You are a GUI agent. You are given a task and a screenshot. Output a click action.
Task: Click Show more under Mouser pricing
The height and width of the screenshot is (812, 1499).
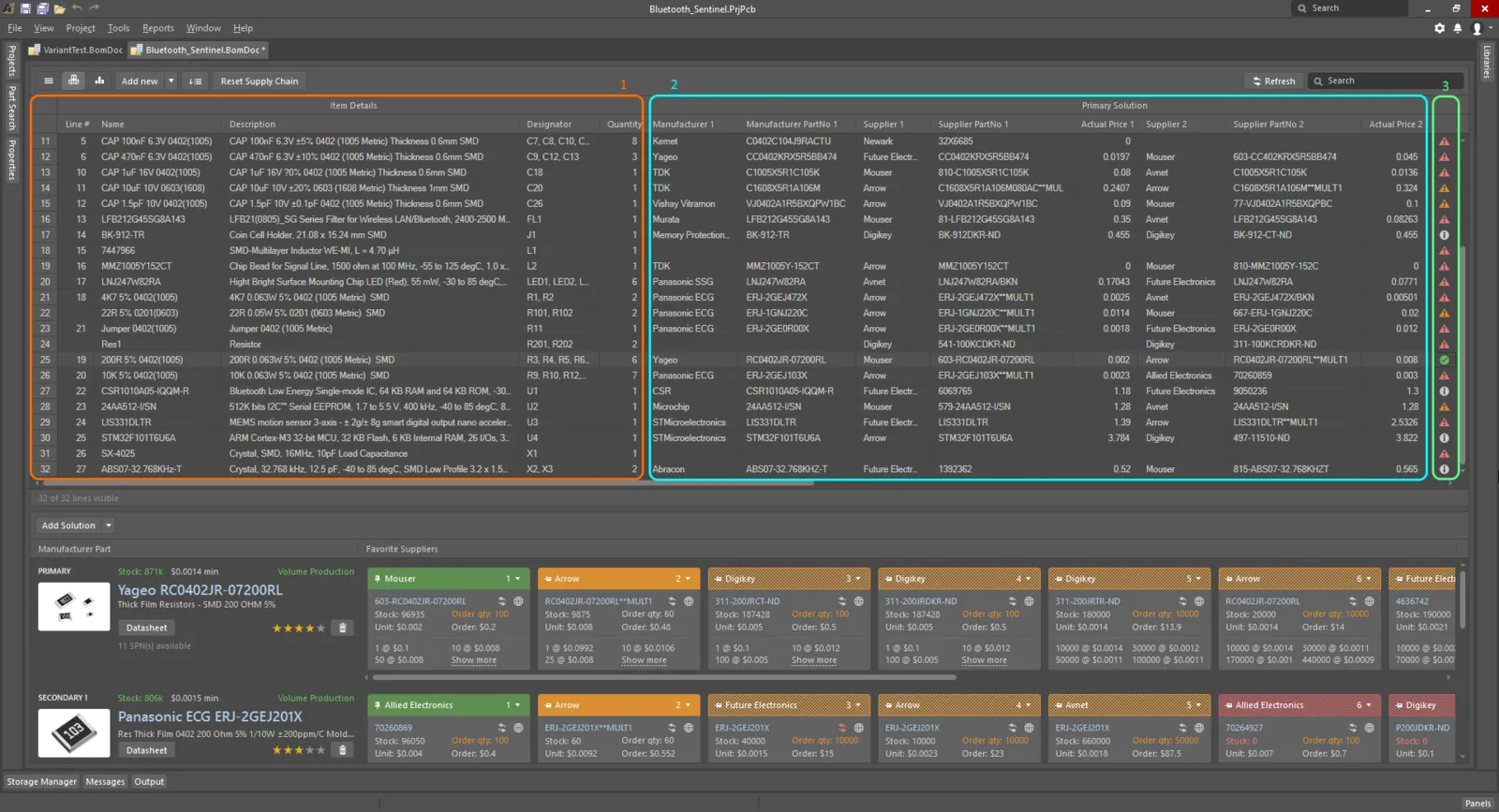click(x=474, y=660)
